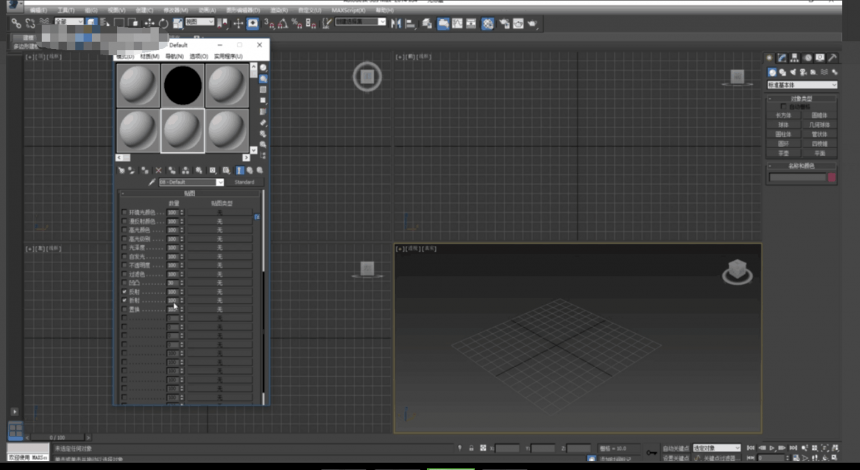Screen dimensions: 860x470
Task: Pick material from object with eyedropper
Action: 152,182
